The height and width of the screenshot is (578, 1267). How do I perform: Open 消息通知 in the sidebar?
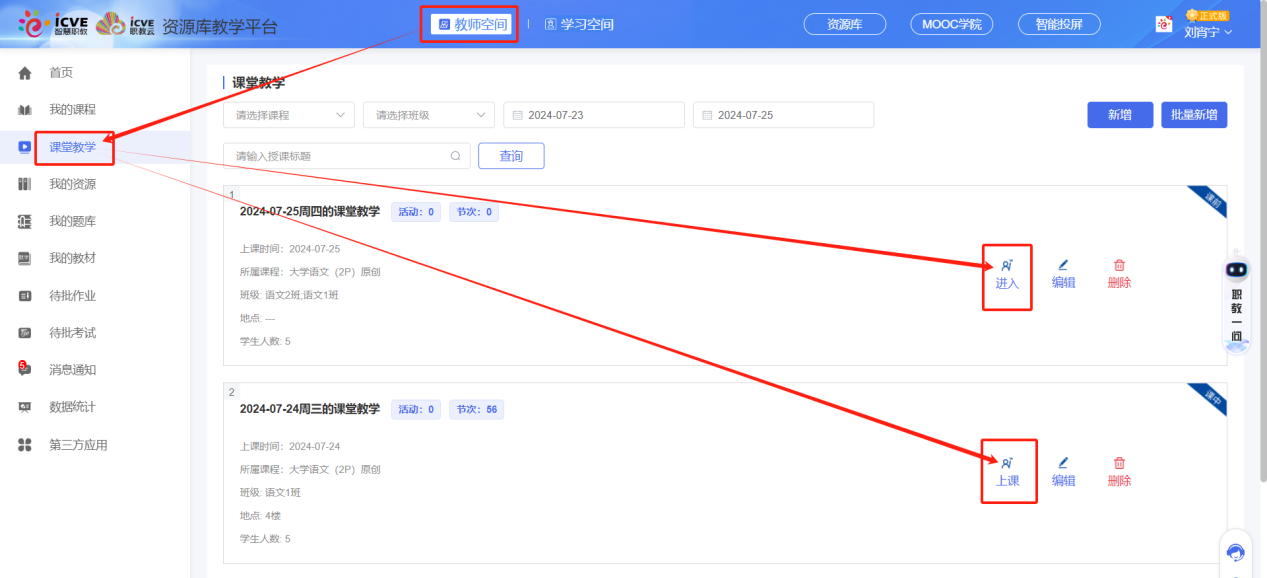click(73, 369)
